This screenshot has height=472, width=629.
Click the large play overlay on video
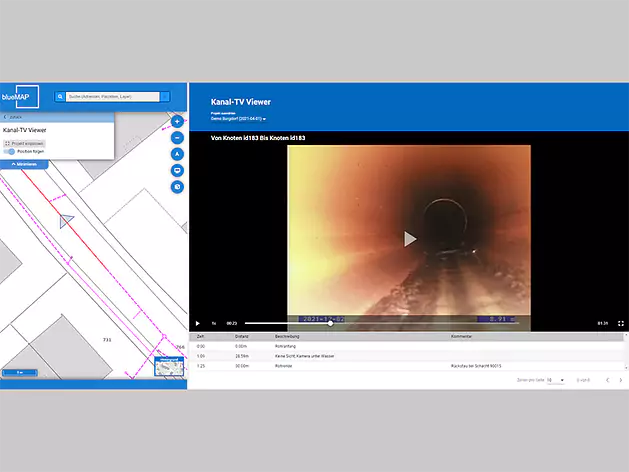pos(409,238)
